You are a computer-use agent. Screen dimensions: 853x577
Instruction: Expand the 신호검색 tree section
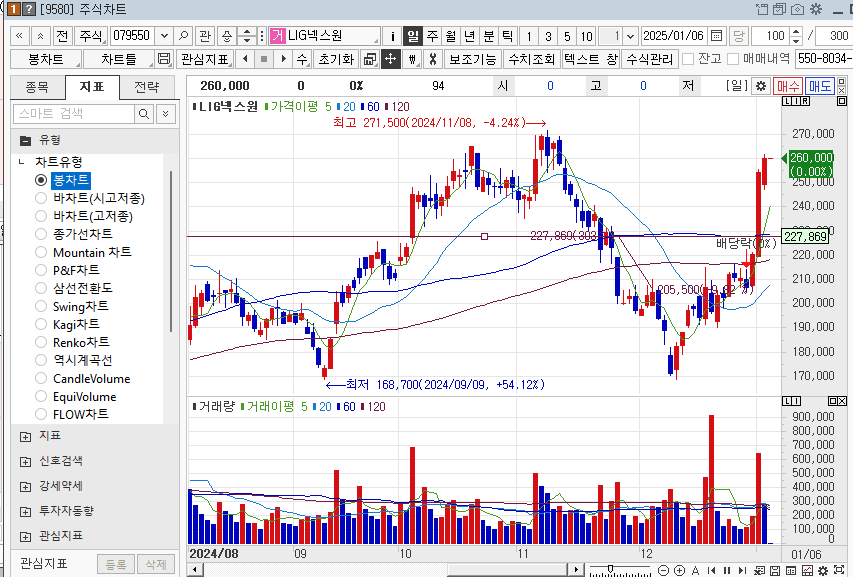(25, 461)
